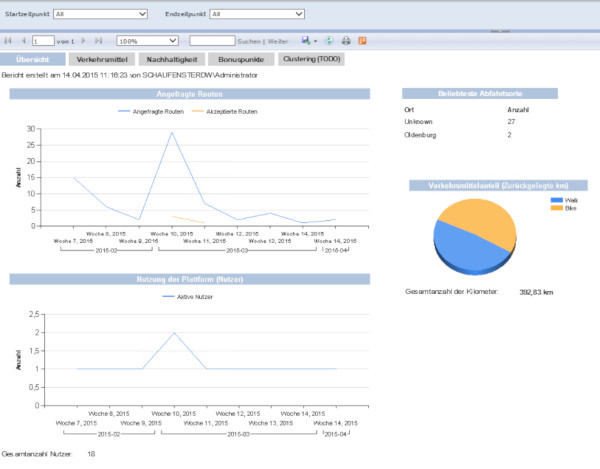Screen dimensions: 600x469
Task: Click the blue Walk legend swatch
Action: click(x=555, y=199)
